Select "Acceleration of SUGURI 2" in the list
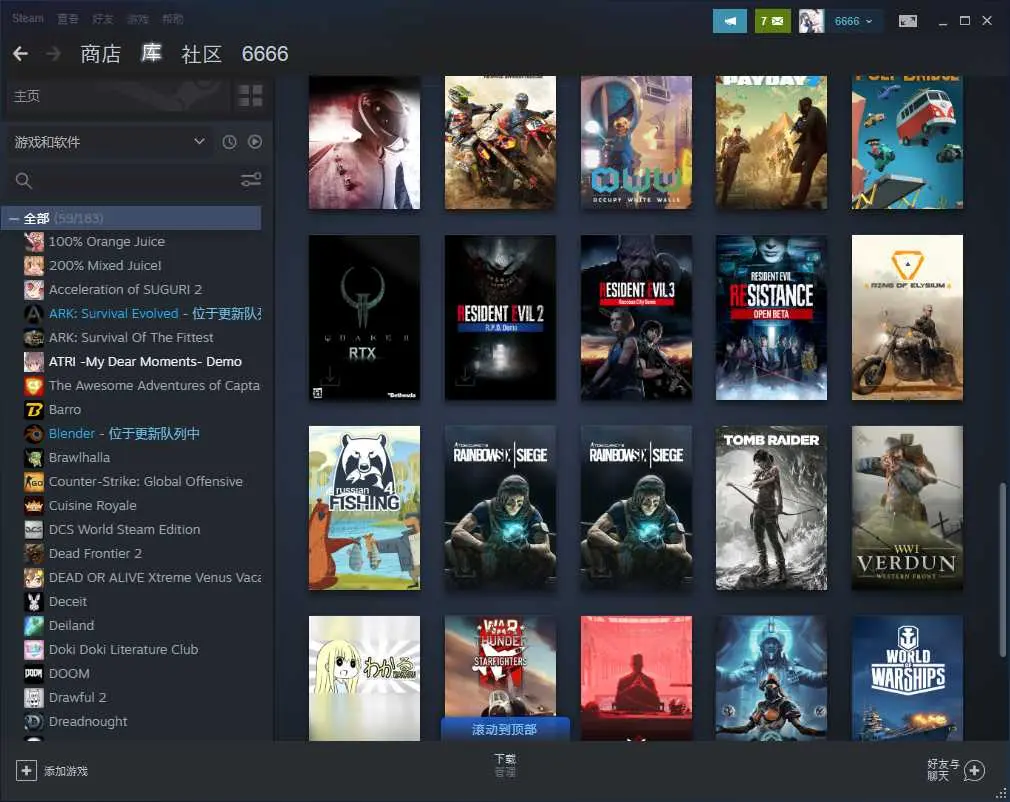This screenshot has width=1010, height=802. pos(126,289)
